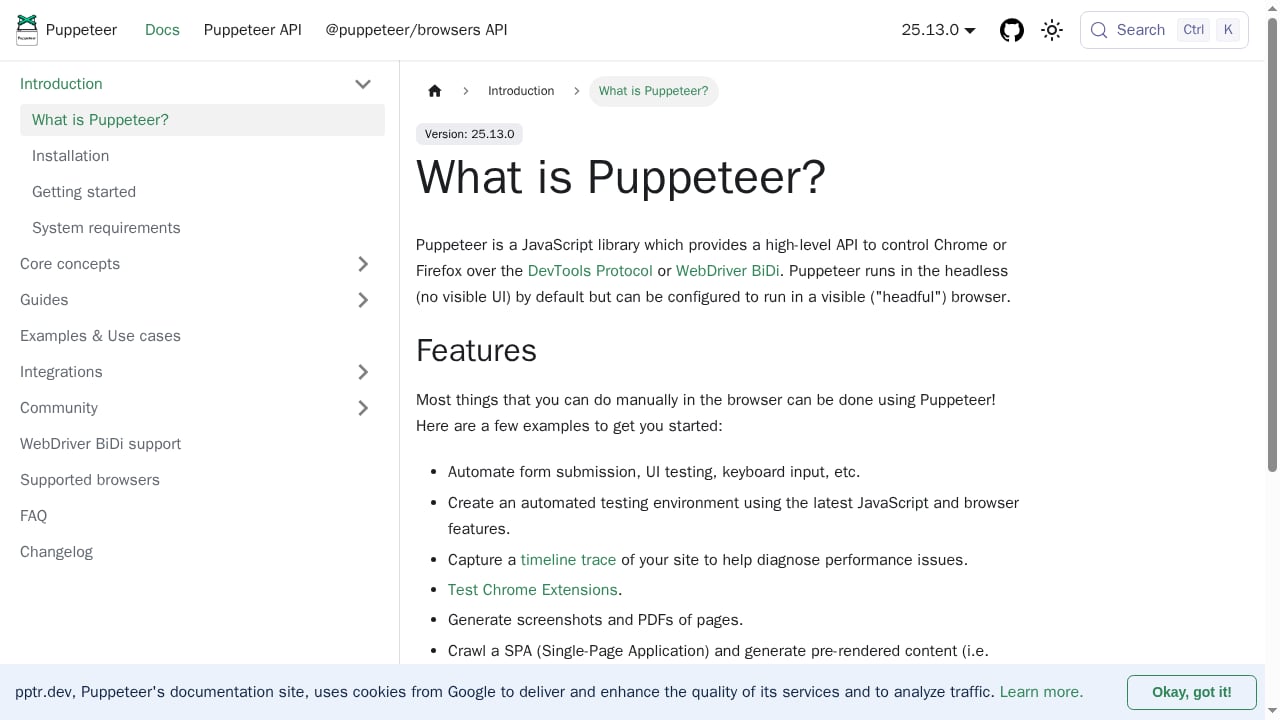Screen dimensions: 1280x720
Task: Open the Supported browsers page
Action: click(200, 480)
